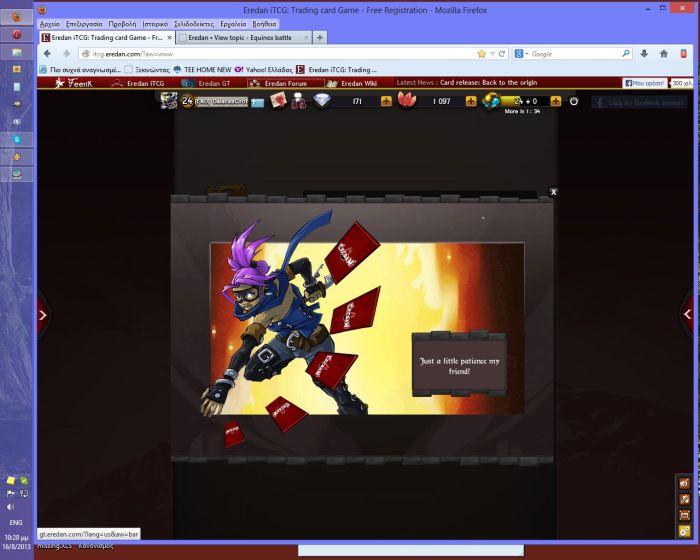Add energy with plus next to 24 + 0
Viewport: 700px width, 560px height.
point(555,101)
